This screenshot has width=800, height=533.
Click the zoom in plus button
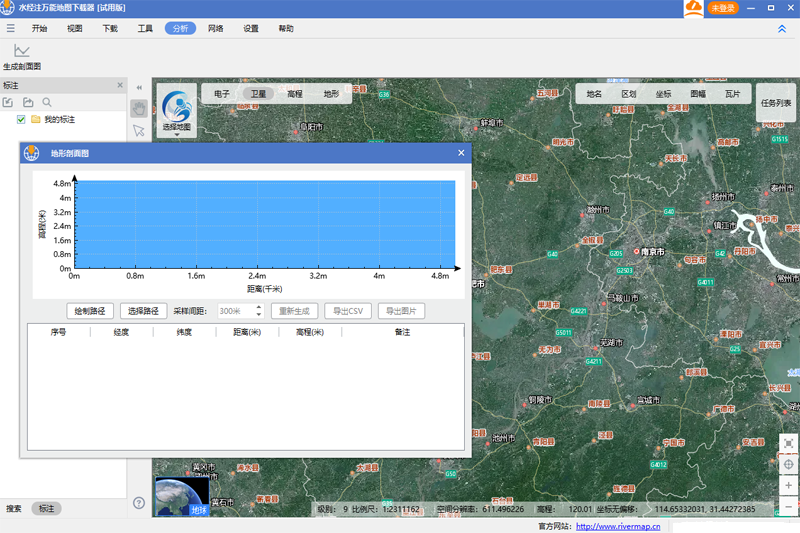click(x=789, y=486)
